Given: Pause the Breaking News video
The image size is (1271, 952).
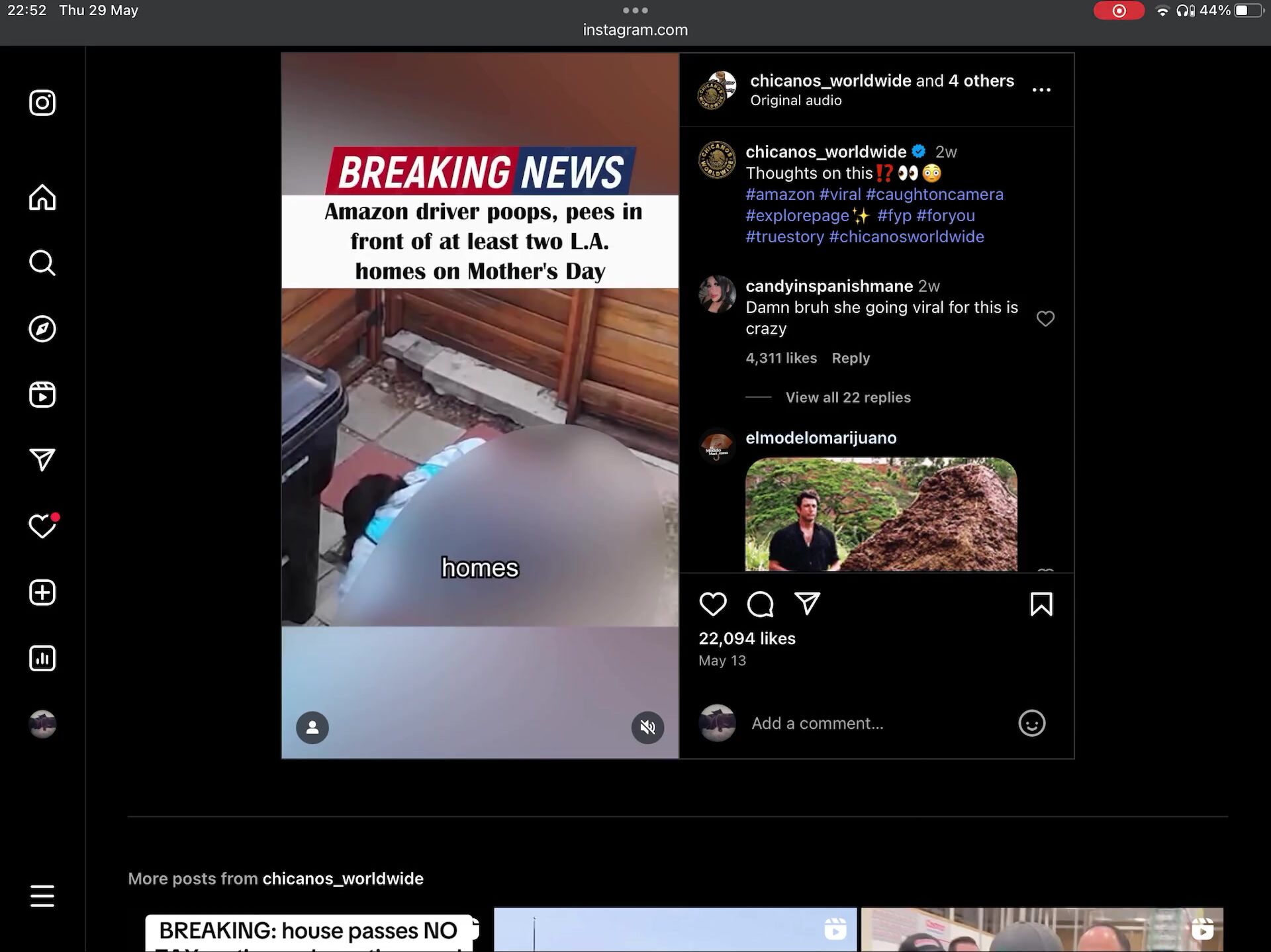Looking at the screenshot, I should coord(480,405).
